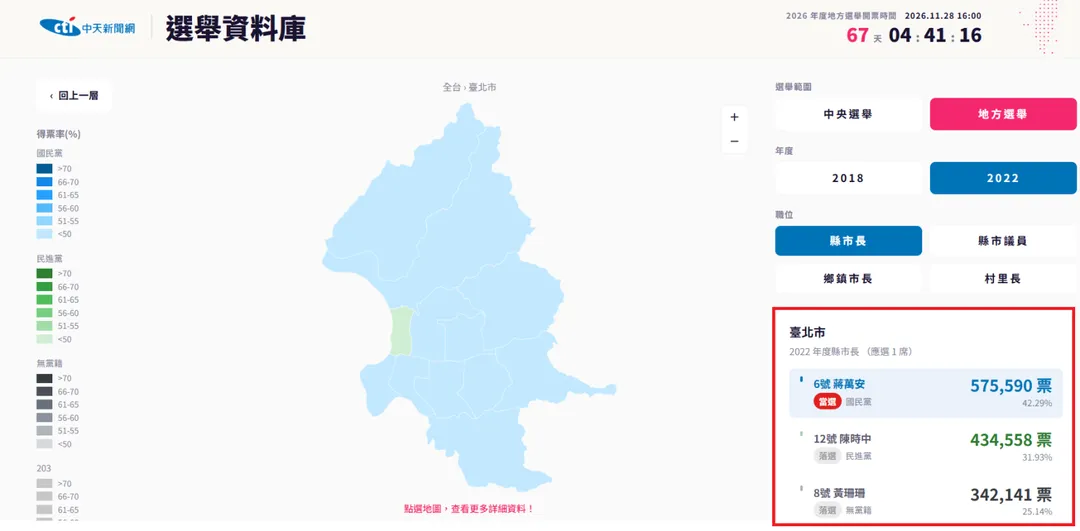1080x531 pixels.
Task: Click 203 legend >70 swatch
Action: [45, 483]
